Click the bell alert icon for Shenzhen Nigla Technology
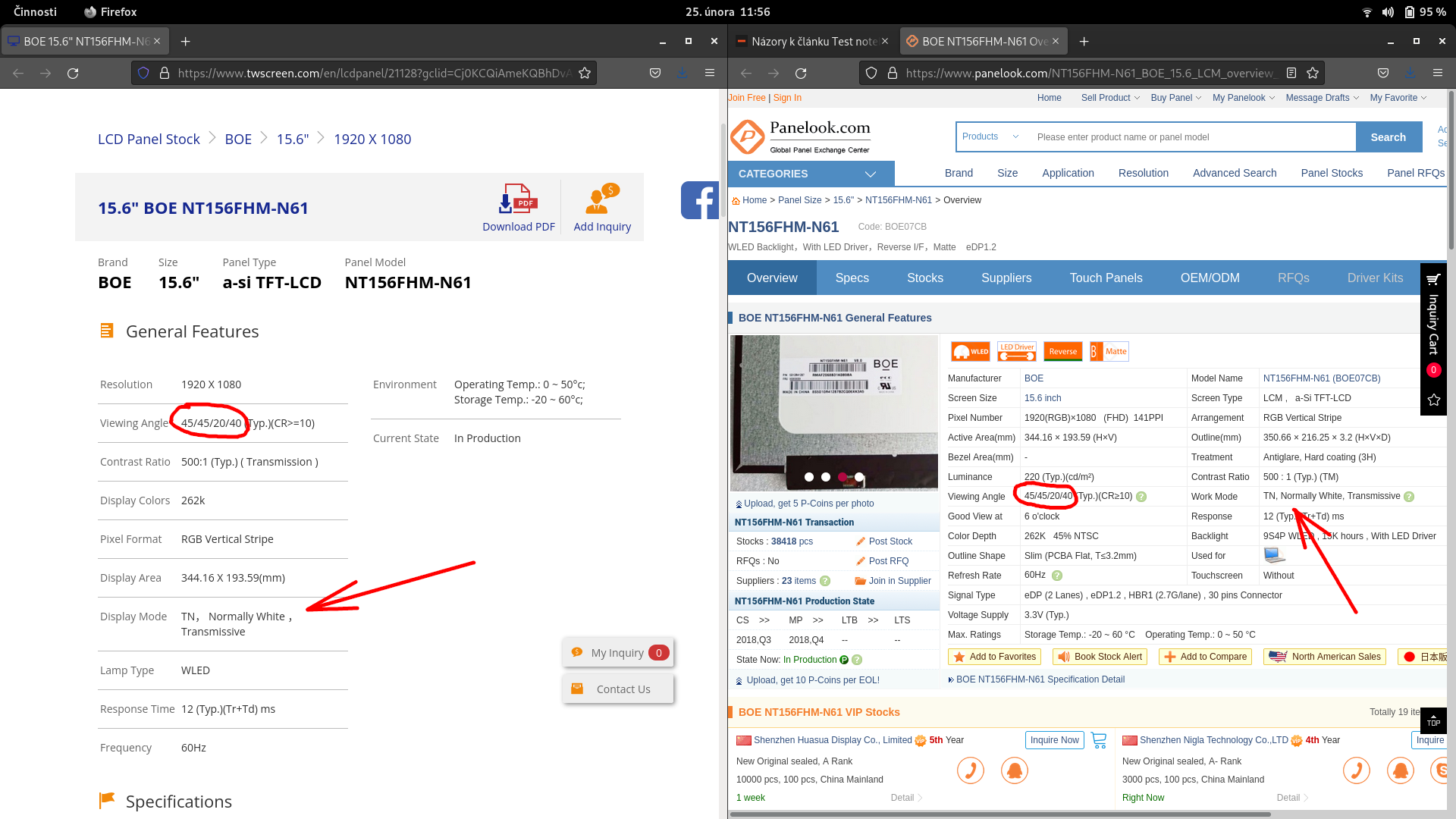This screenshot has width=1456, height=819. (1401, 770)
